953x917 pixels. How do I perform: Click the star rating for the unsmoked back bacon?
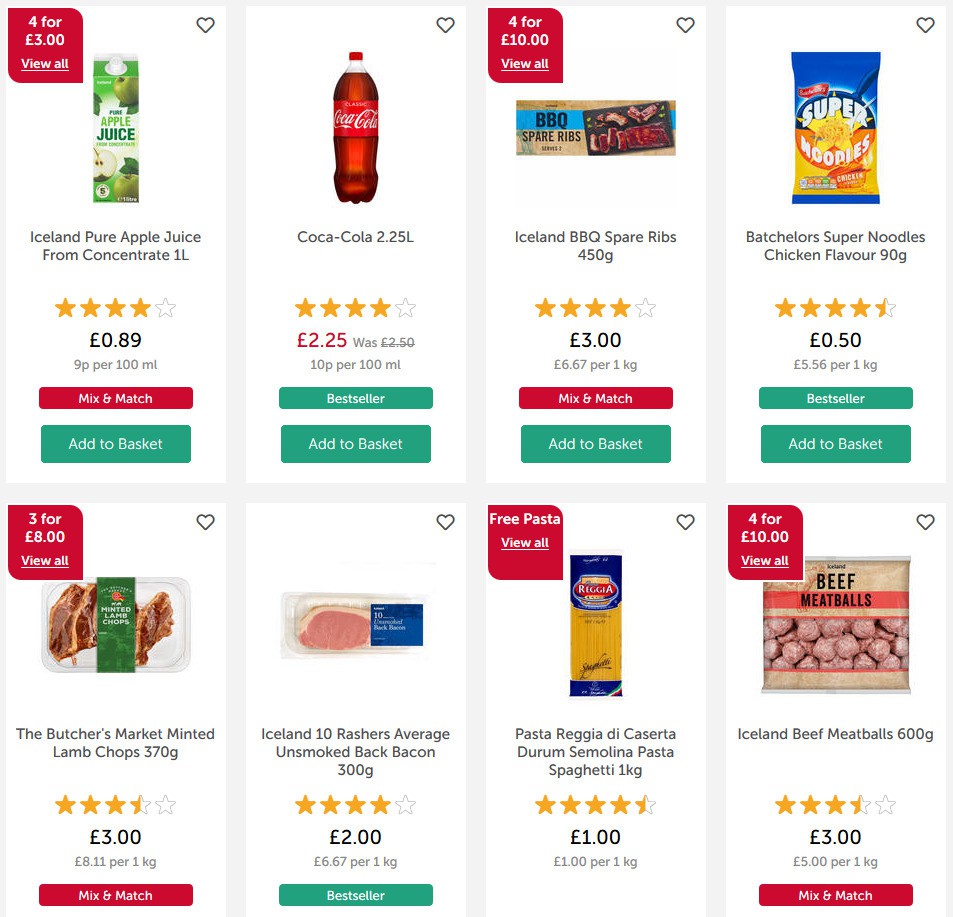[x=356, y=804]
